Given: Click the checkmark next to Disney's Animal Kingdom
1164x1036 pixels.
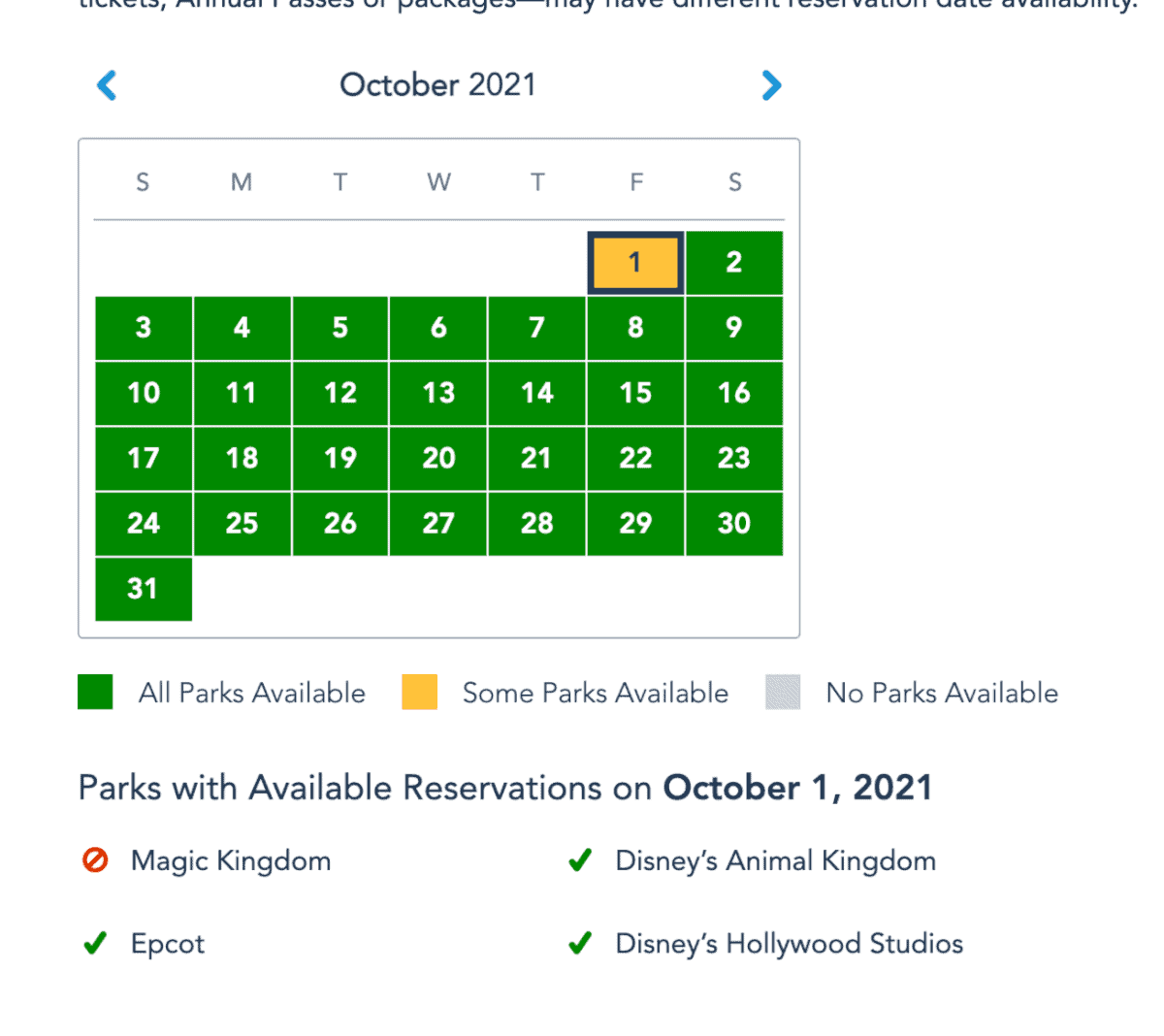Looking at the screenshot, I should tap(580, 860).
